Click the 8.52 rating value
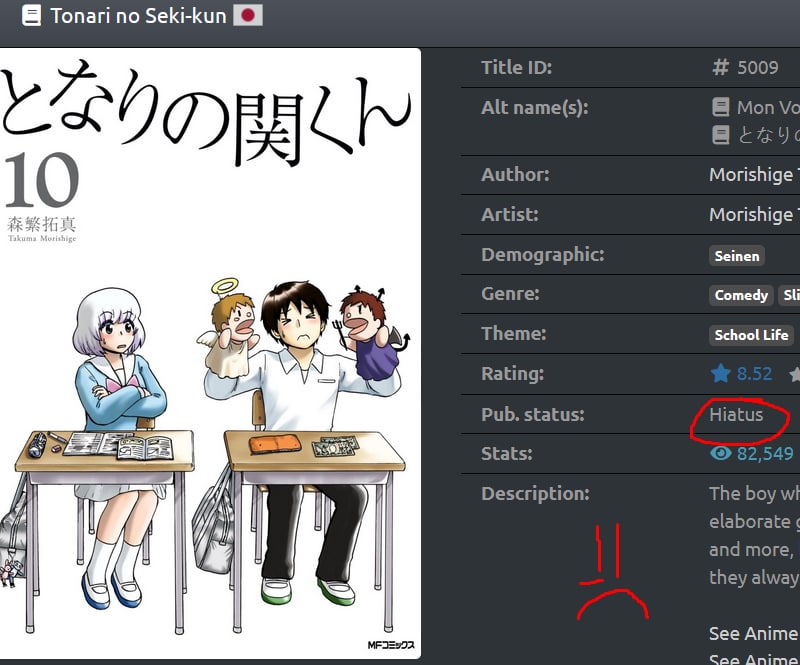Image resolution: width=800 pixels, height=665 pixels. click(754, 374)
